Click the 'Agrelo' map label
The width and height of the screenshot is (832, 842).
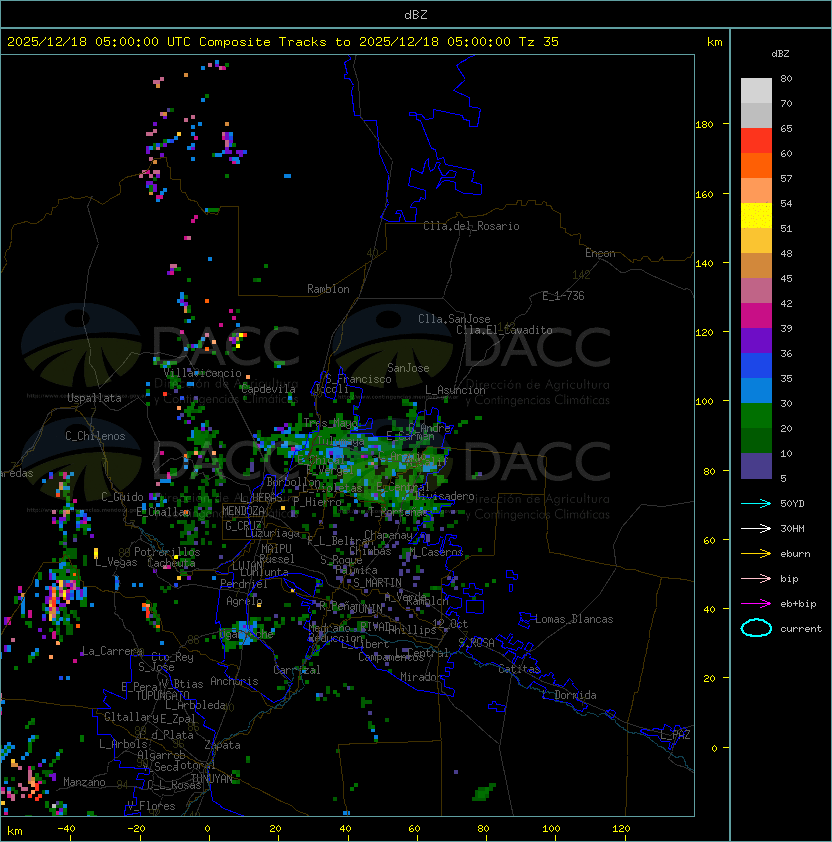[x=244, y=601]
